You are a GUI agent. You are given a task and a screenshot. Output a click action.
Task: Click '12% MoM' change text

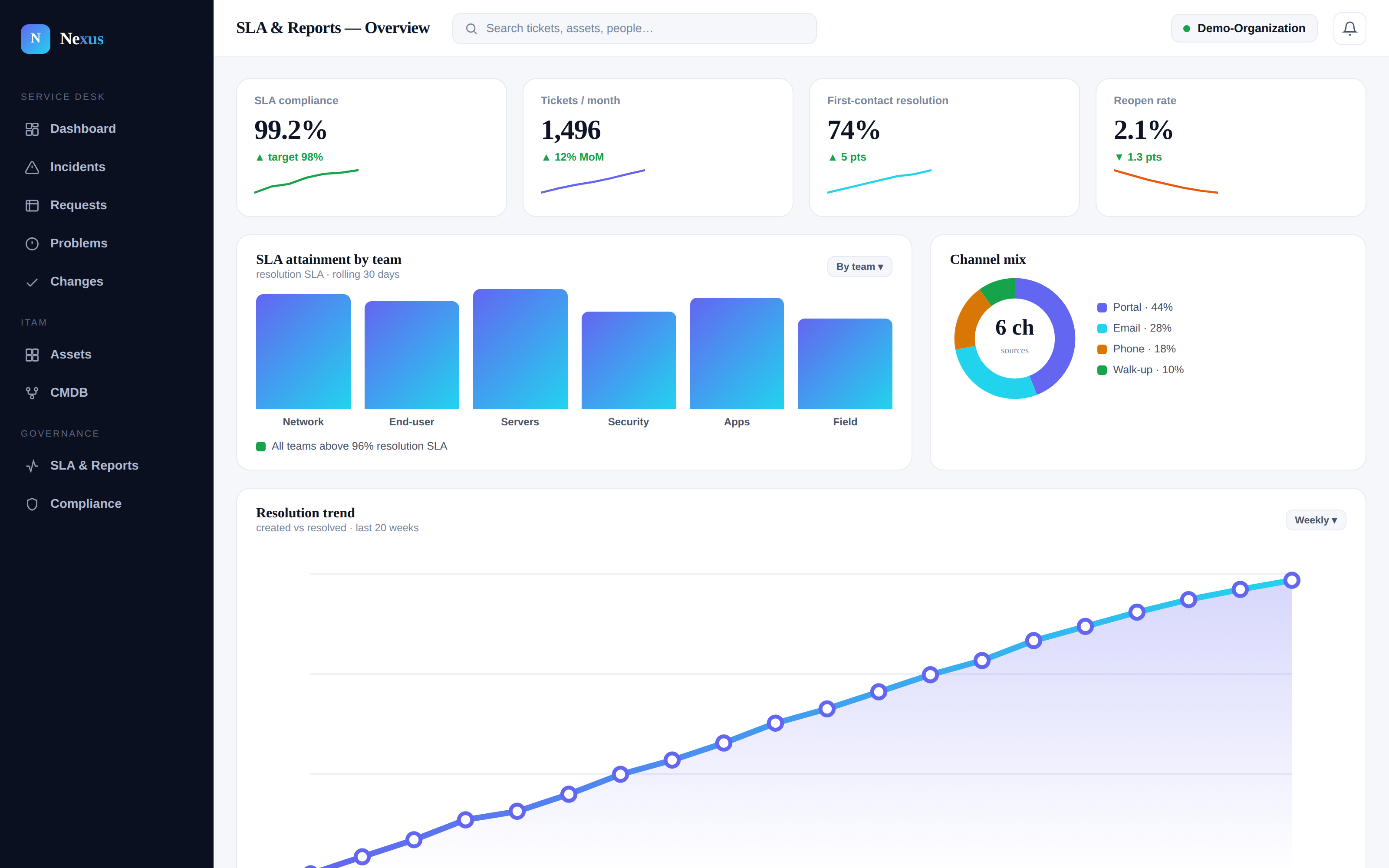(572, 157)
